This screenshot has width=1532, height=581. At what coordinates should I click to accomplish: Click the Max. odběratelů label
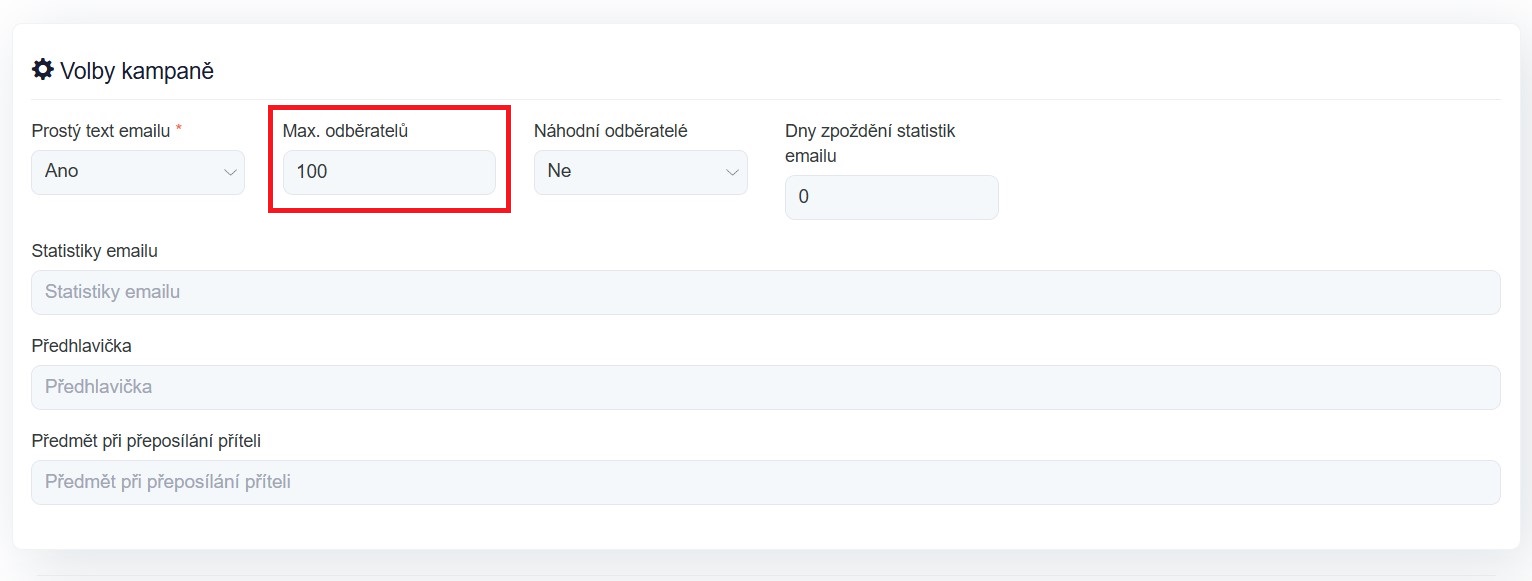pyautogui.click(x=345, y=131)
